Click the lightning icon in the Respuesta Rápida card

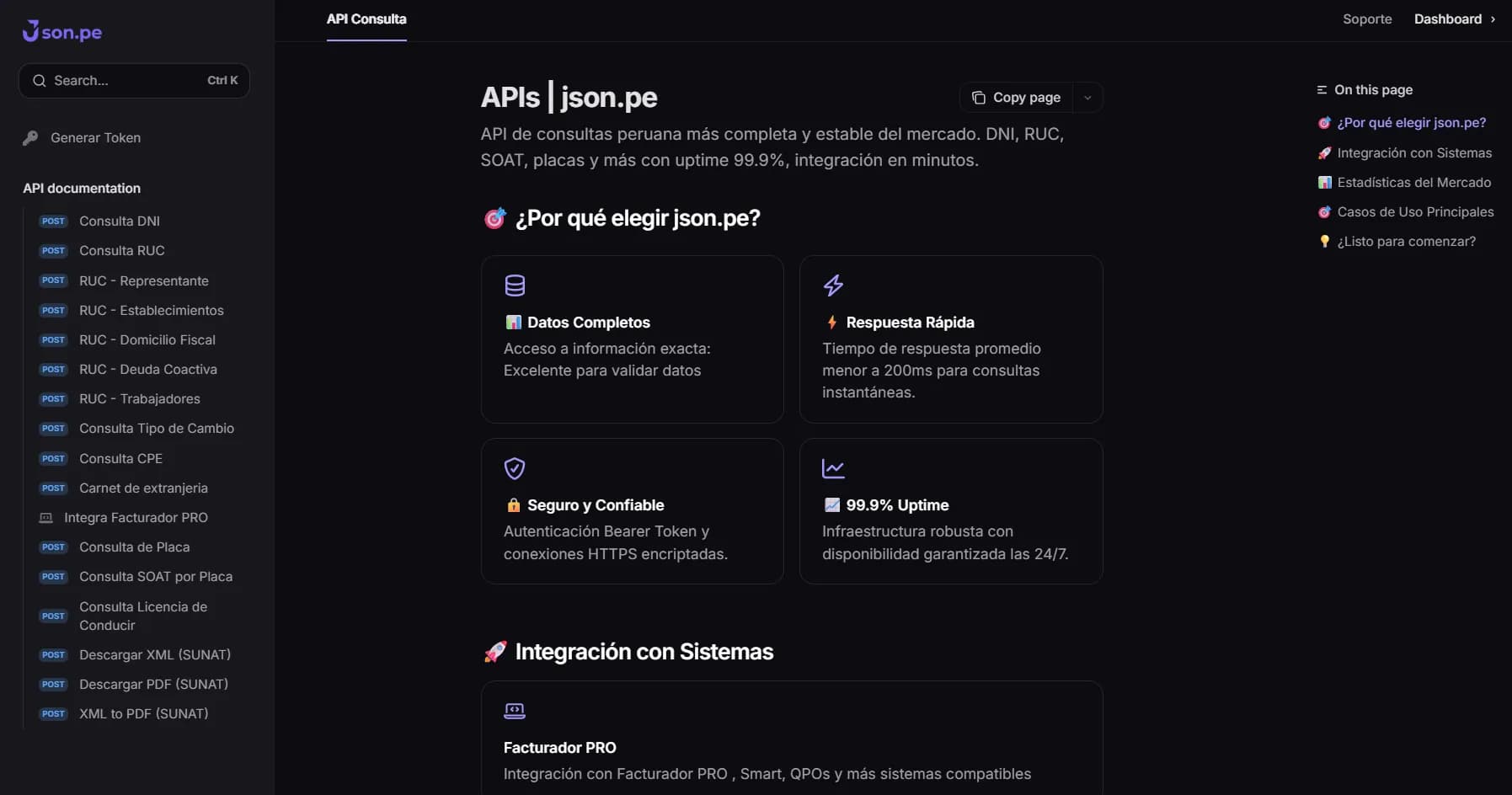(832, 285)
